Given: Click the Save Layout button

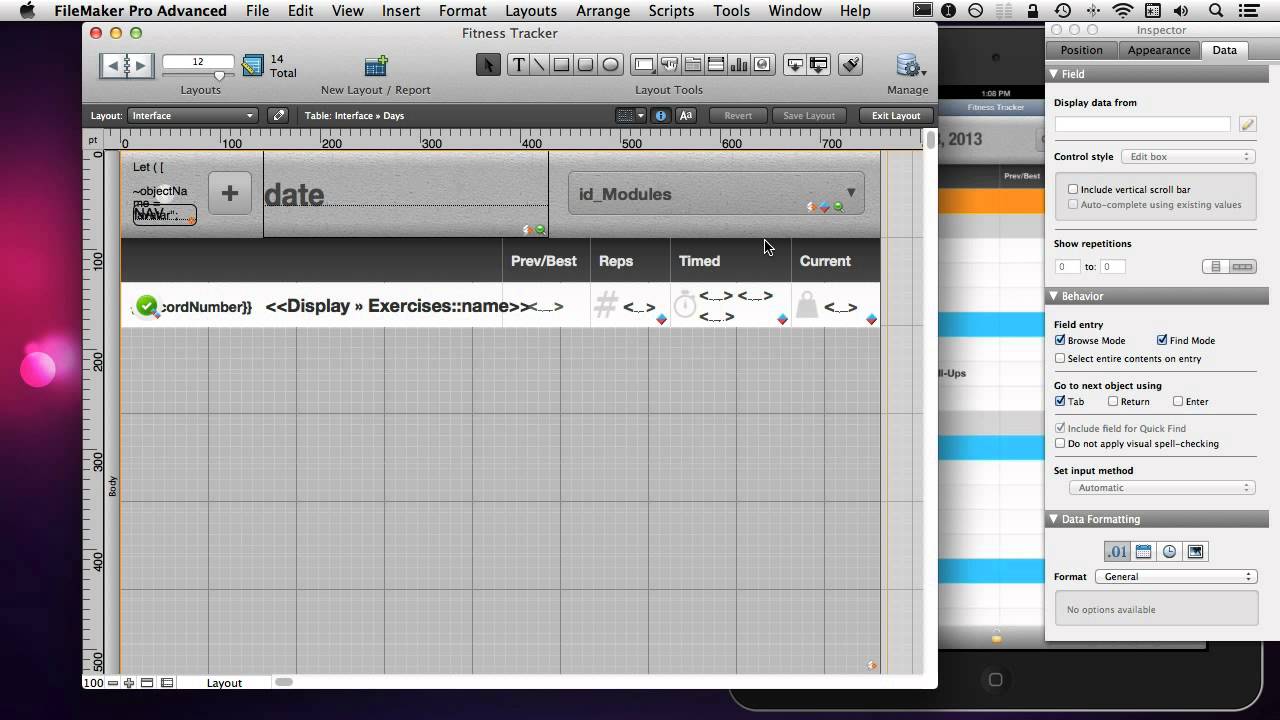Looking at the screenshot, I should coord(809,116).
